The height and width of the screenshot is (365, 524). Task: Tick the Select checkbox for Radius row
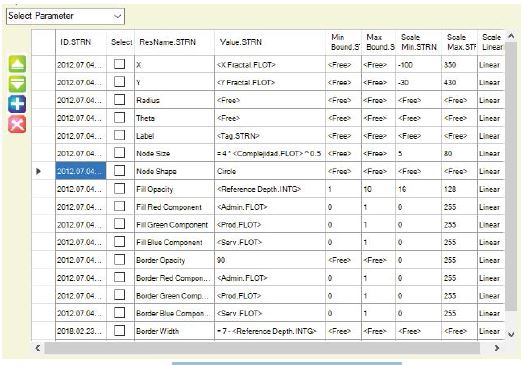click(120, 100)
